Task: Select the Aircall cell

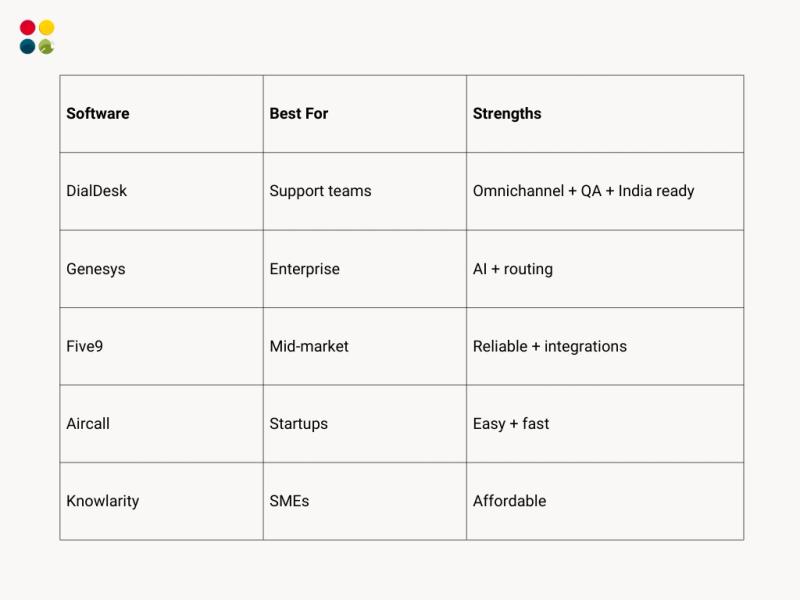Action: pos(161,424)
